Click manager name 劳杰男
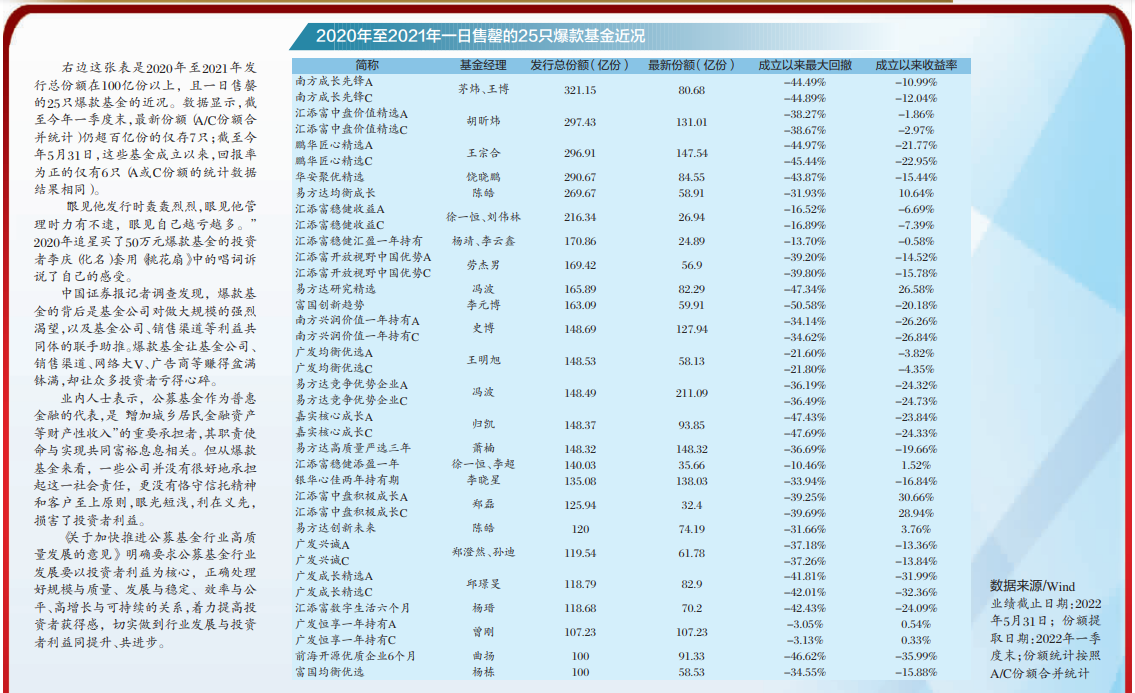The height and width of the screenshot is (693, 1135). pos(483,265)
